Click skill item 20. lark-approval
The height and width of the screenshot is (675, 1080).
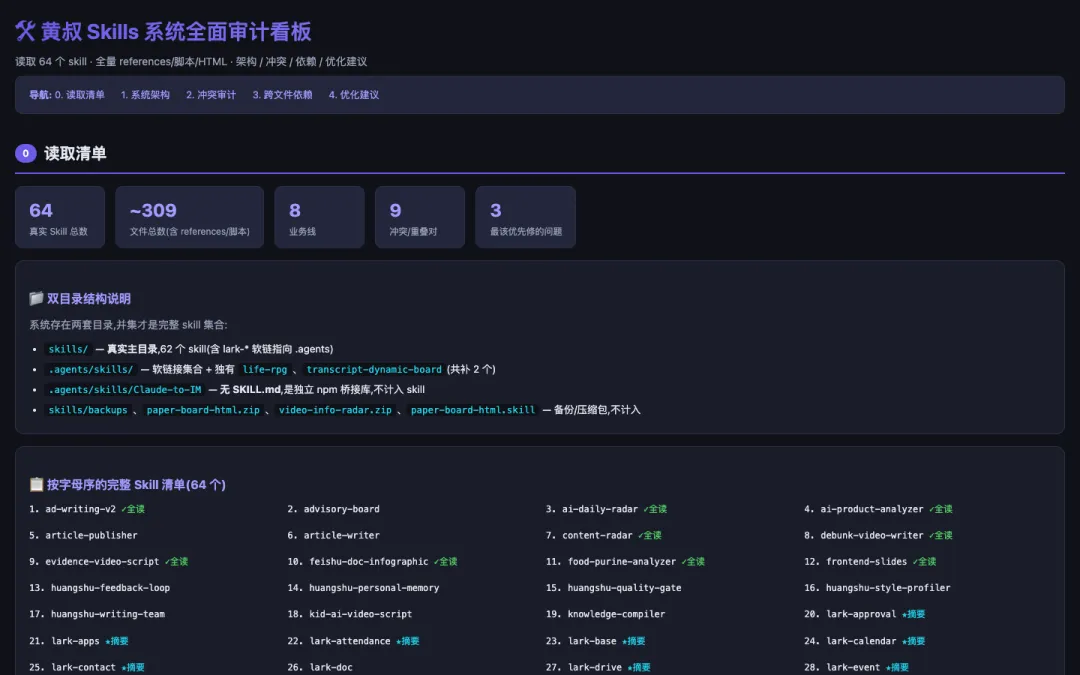click(864, 614)
